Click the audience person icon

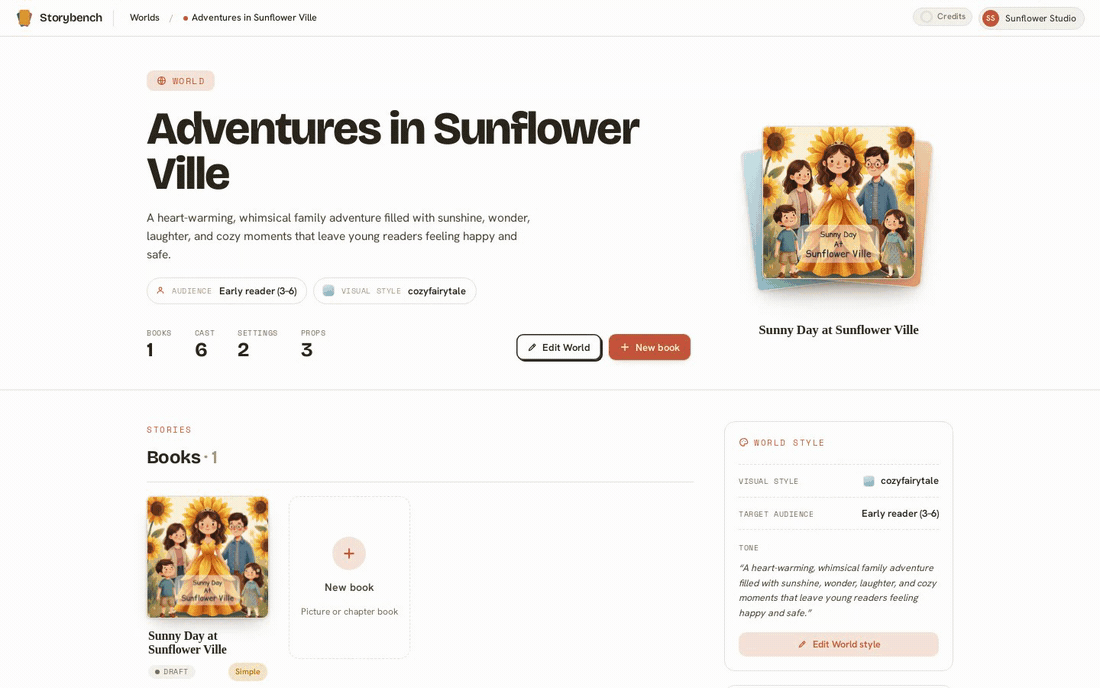point(161,290)
